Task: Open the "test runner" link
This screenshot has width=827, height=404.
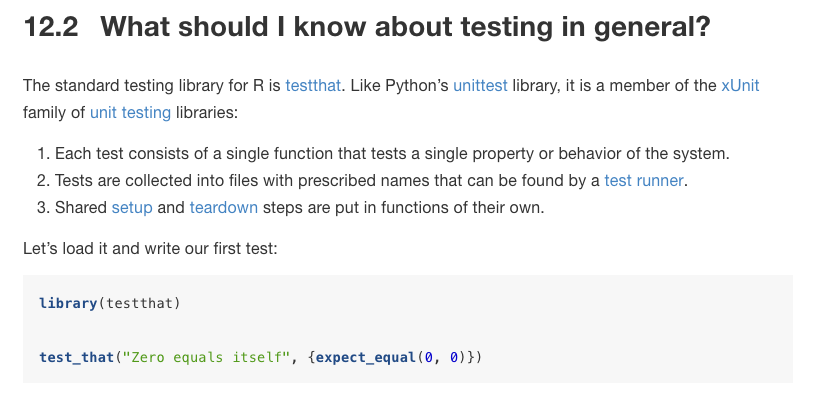Action: [x=646, y=181]
